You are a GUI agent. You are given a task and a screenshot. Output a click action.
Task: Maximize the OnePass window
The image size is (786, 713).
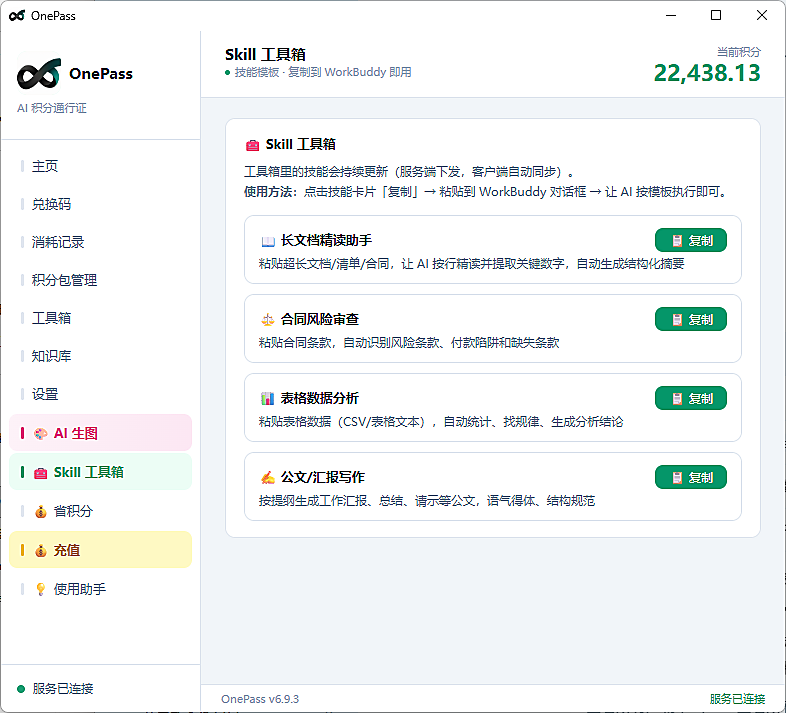pyautogui.click(x=716, y=16)
